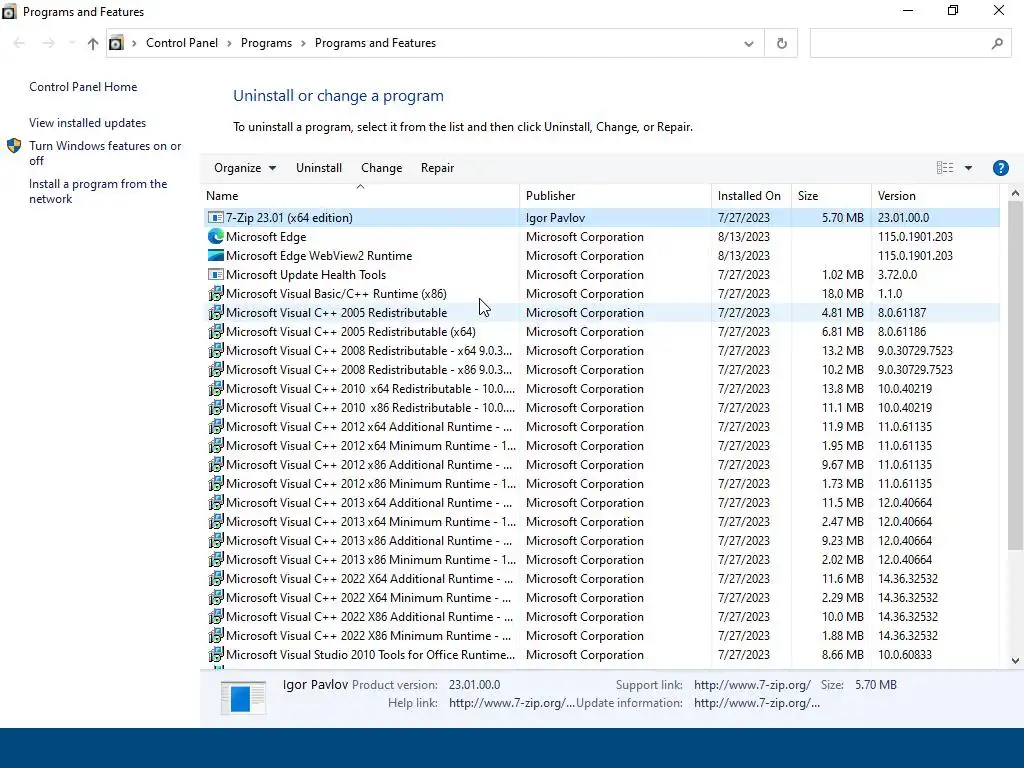Click the Microsoft Update Health Tools icon

[216, 274]
